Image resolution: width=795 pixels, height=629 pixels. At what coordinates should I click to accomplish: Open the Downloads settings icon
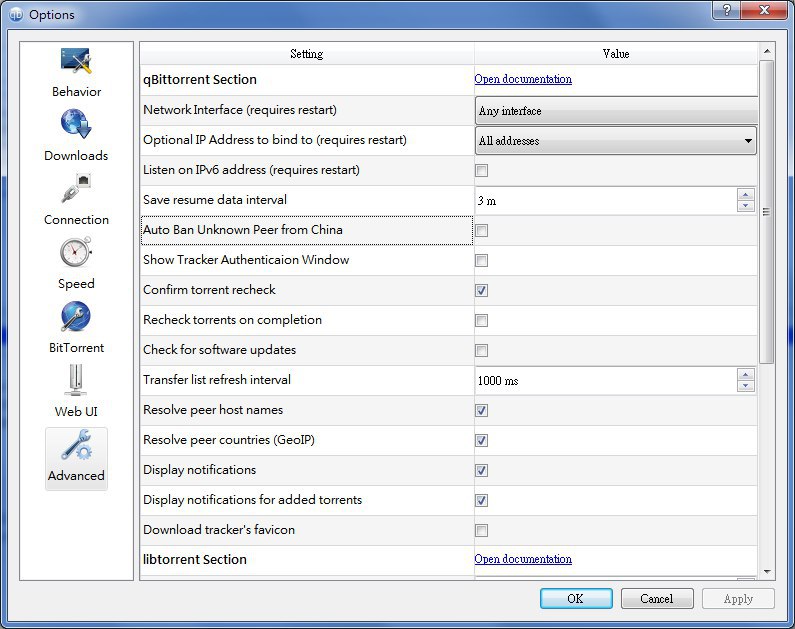(76, 124)
